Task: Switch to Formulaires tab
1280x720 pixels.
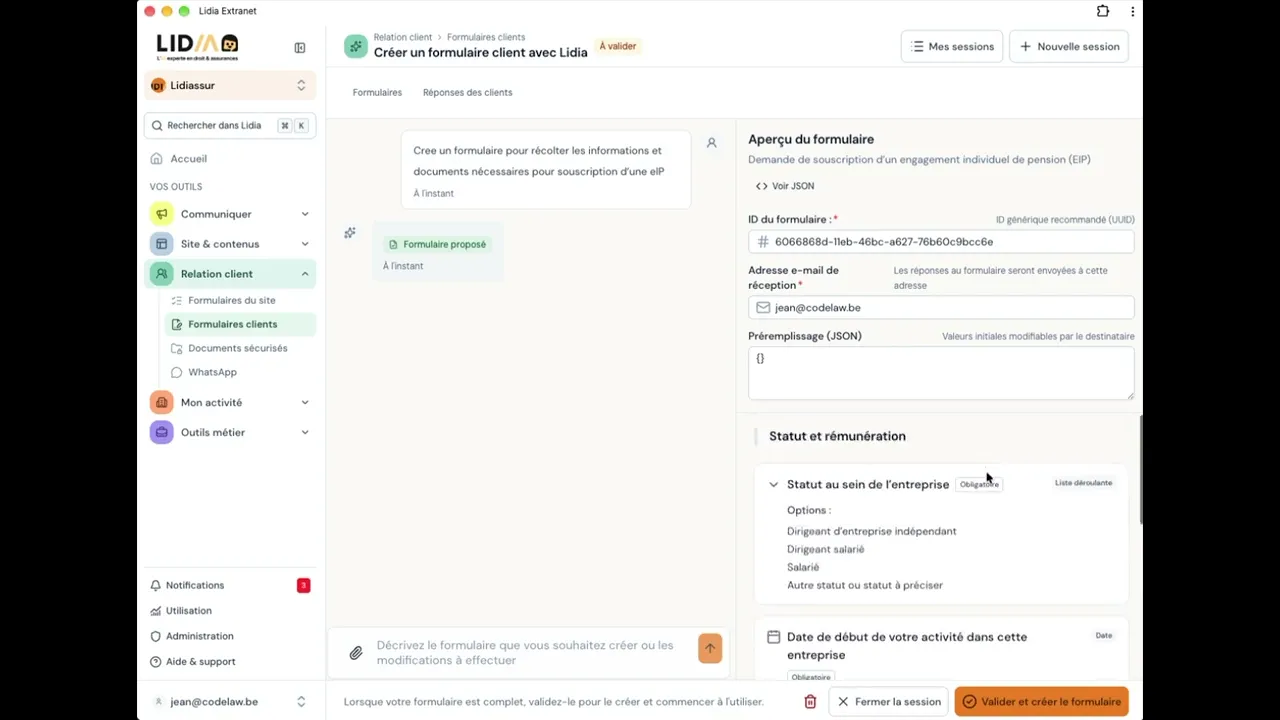Action: point(377,92)
